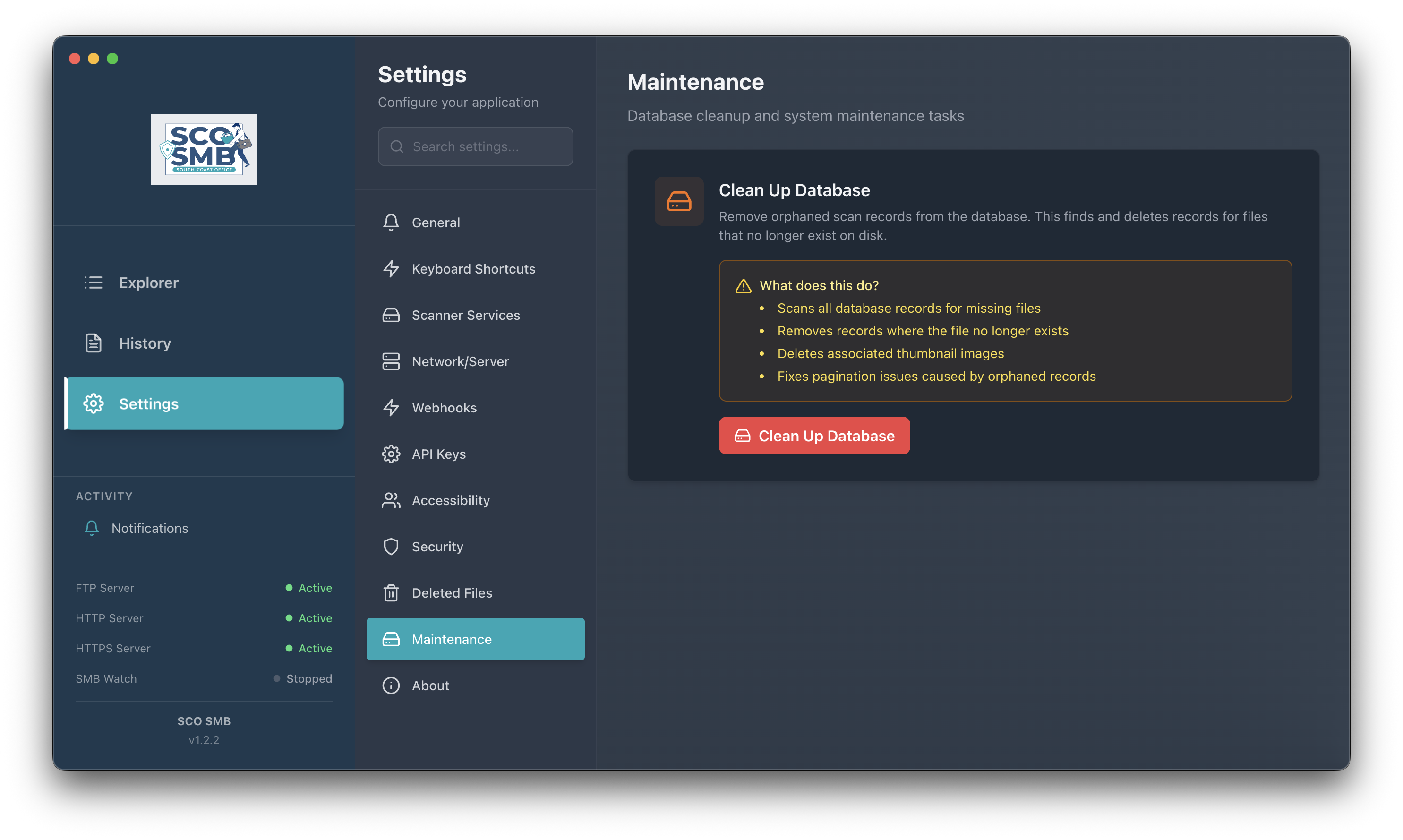Screen dimensions: 1403x840
Task: Open the General settings section
Action: tap(475, 223)
